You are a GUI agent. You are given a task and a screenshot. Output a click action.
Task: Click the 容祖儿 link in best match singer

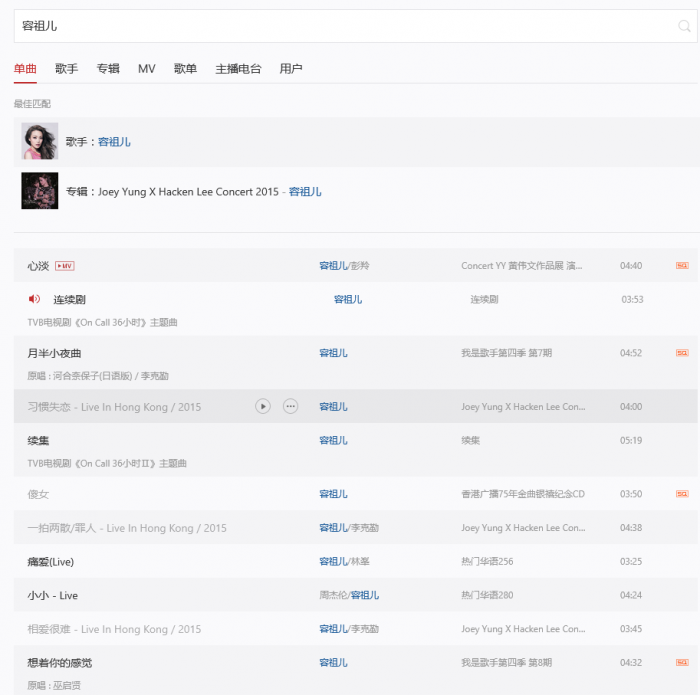click(x=114, y=142)
